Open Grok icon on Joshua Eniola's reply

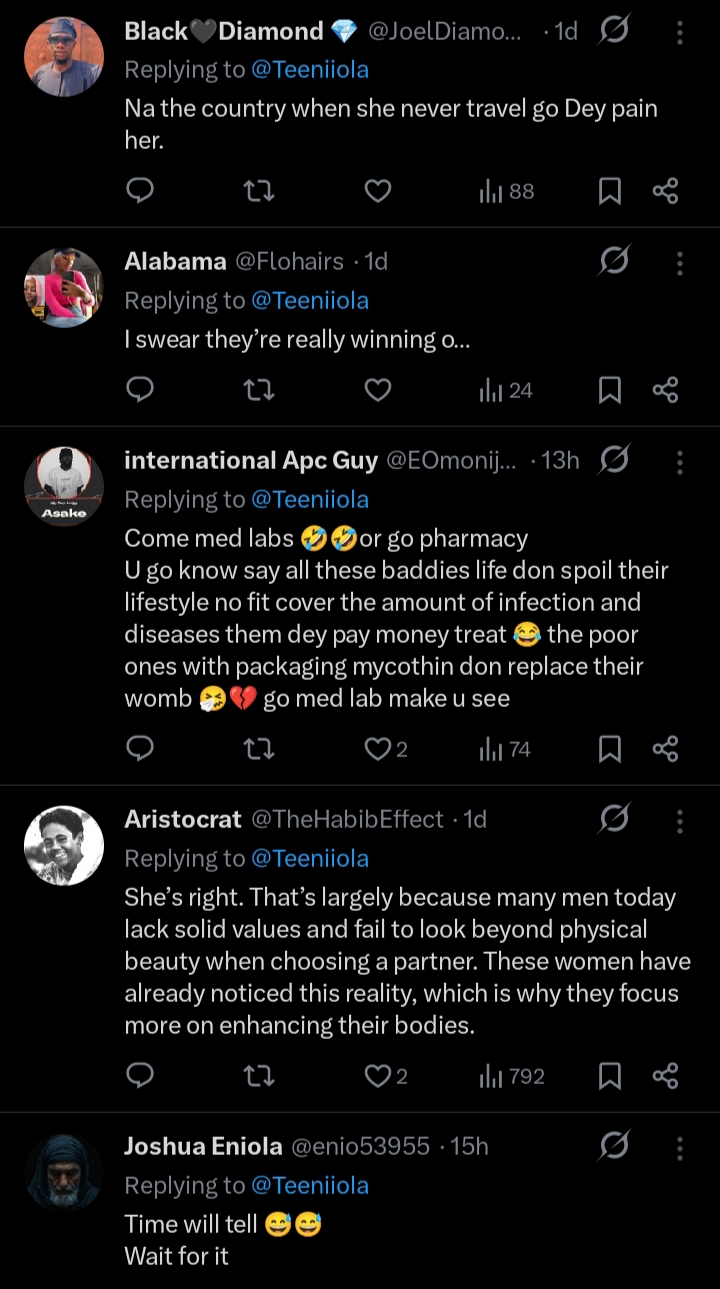point(613,1146)
